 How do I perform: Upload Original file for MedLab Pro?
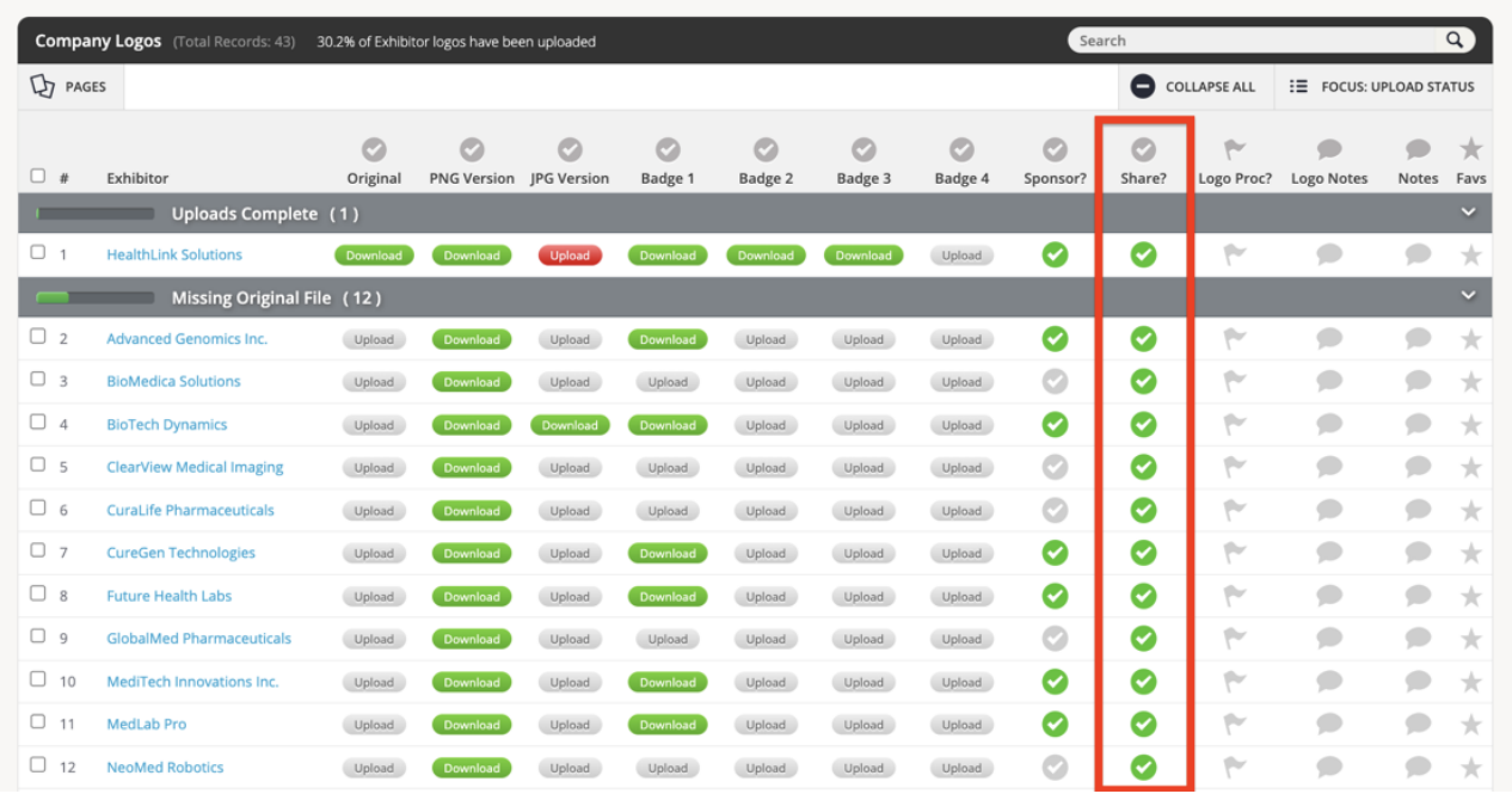click(x=374, y=724)
